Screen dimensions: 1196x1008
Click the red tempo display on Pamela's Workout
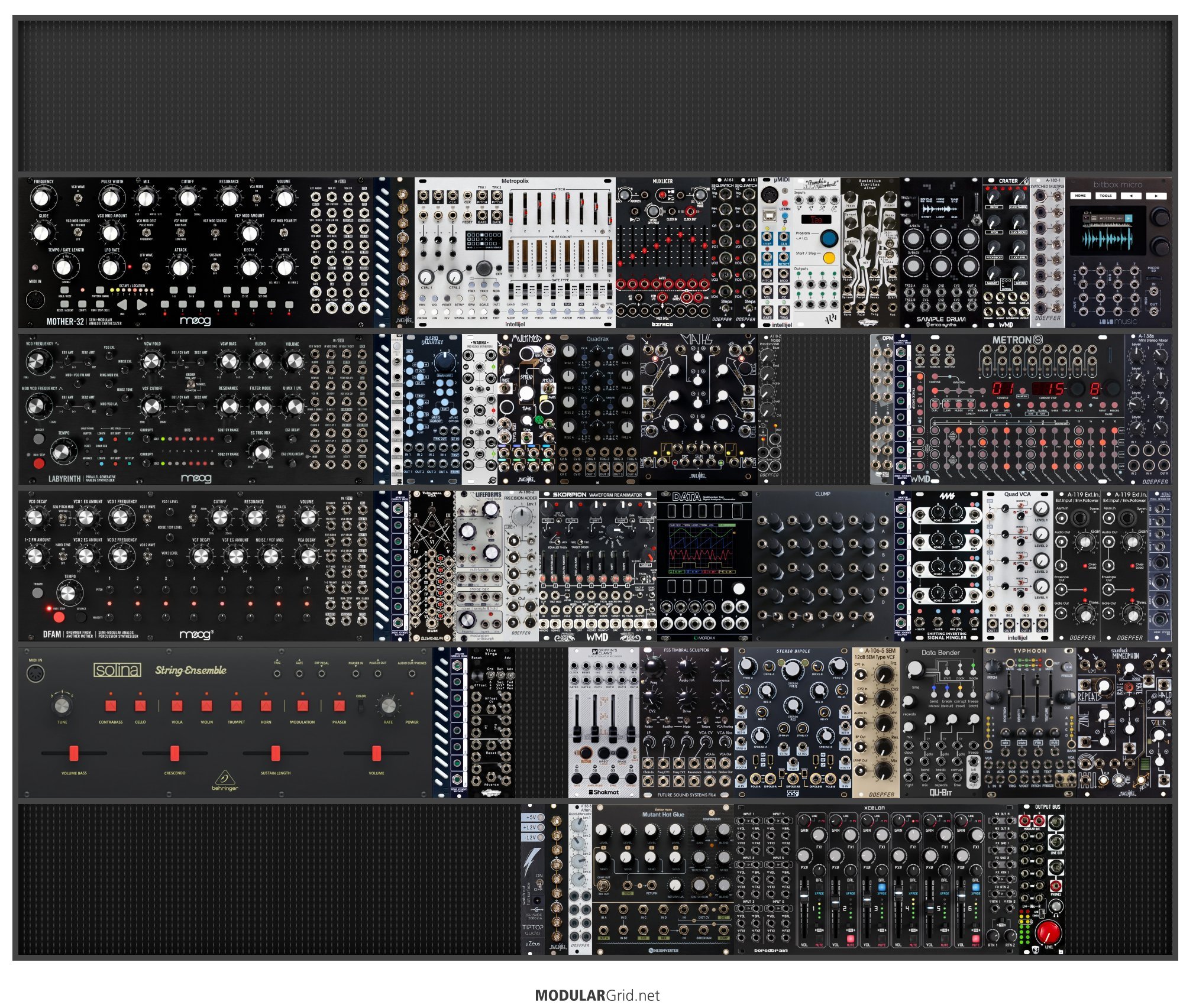[x=816, y=219]
